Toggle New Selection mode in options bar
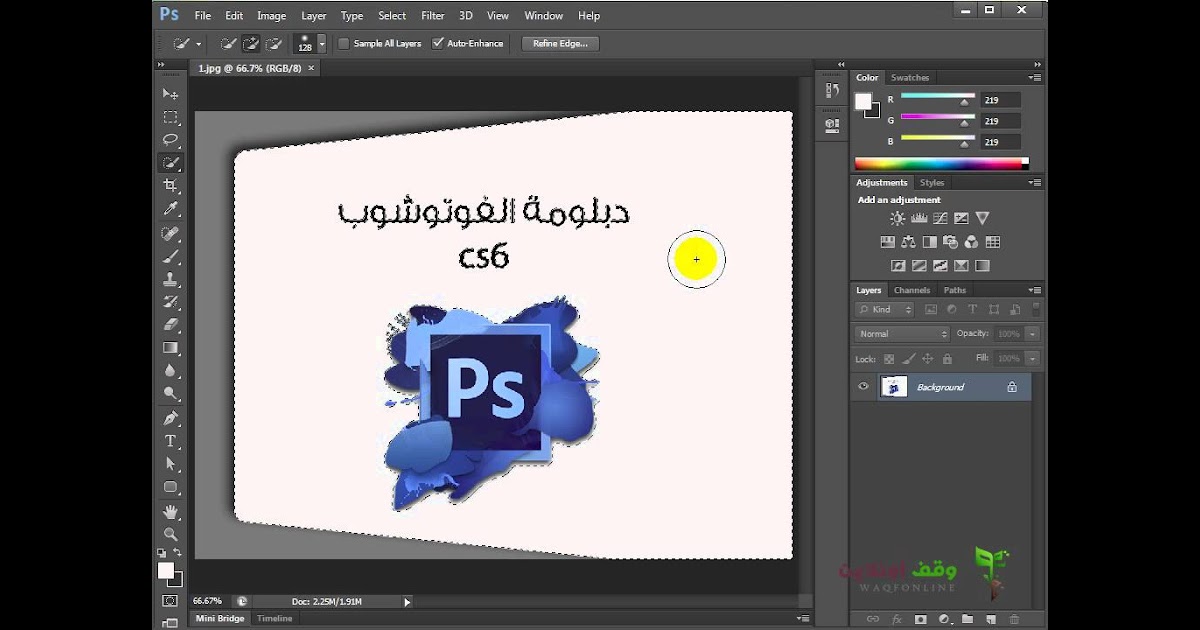Viewport: 1200px width, 630px height. tap(228, 44)
